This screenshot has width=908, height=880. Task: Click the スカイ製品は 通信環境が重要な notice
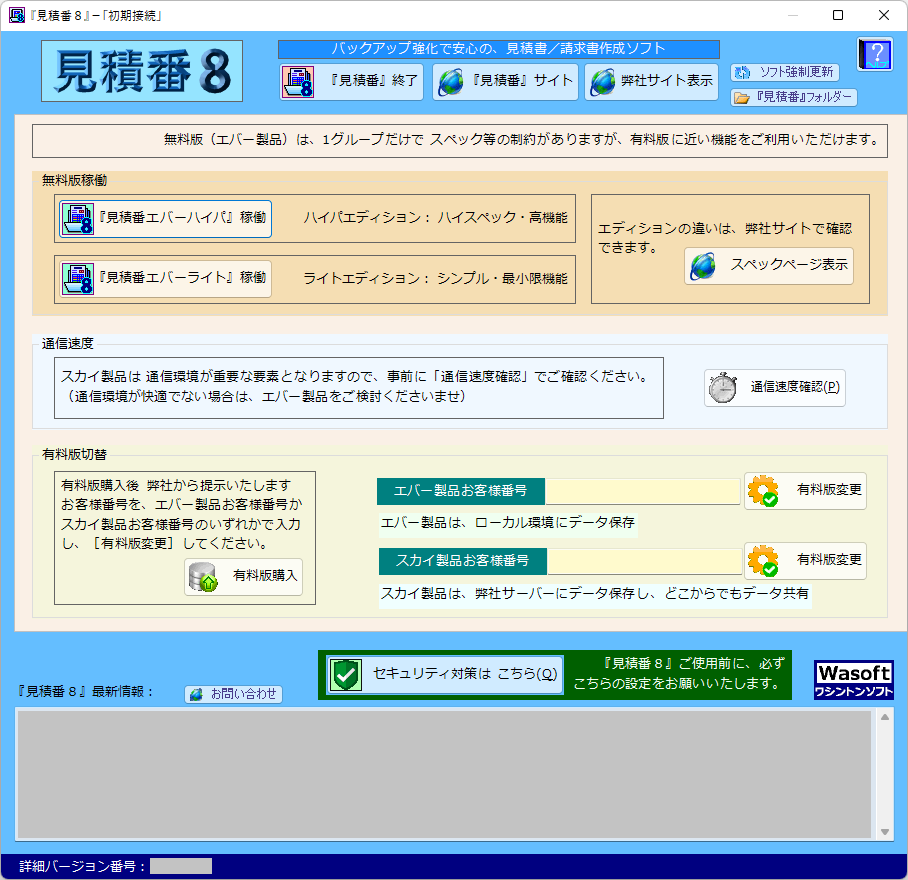coord(354,387)
